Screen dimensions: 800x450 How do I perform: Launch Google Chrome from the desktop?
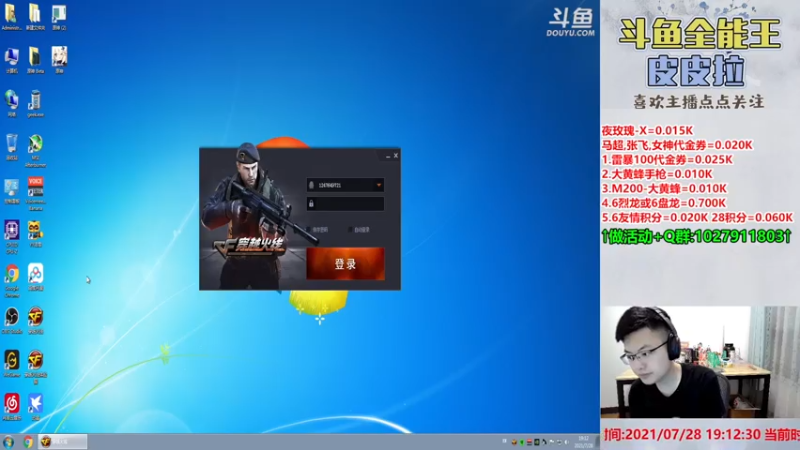coord(11,280)
